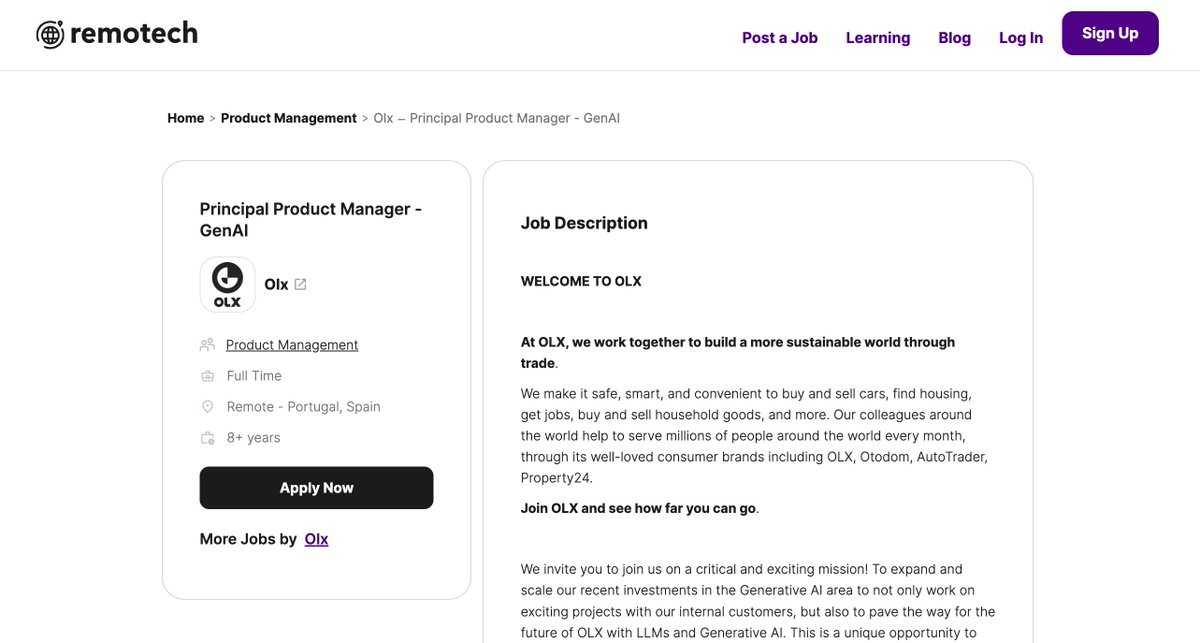
Task: Click the Full Time text
Action: (254, 376)
